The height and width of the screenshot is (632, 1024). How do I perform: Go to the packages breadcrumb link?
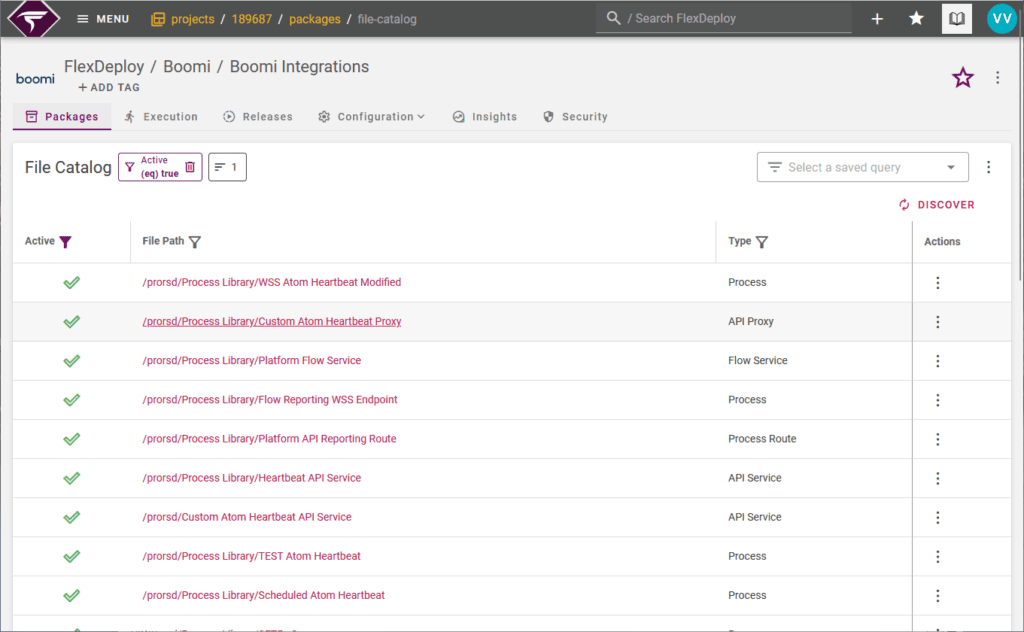coord(315,19)
